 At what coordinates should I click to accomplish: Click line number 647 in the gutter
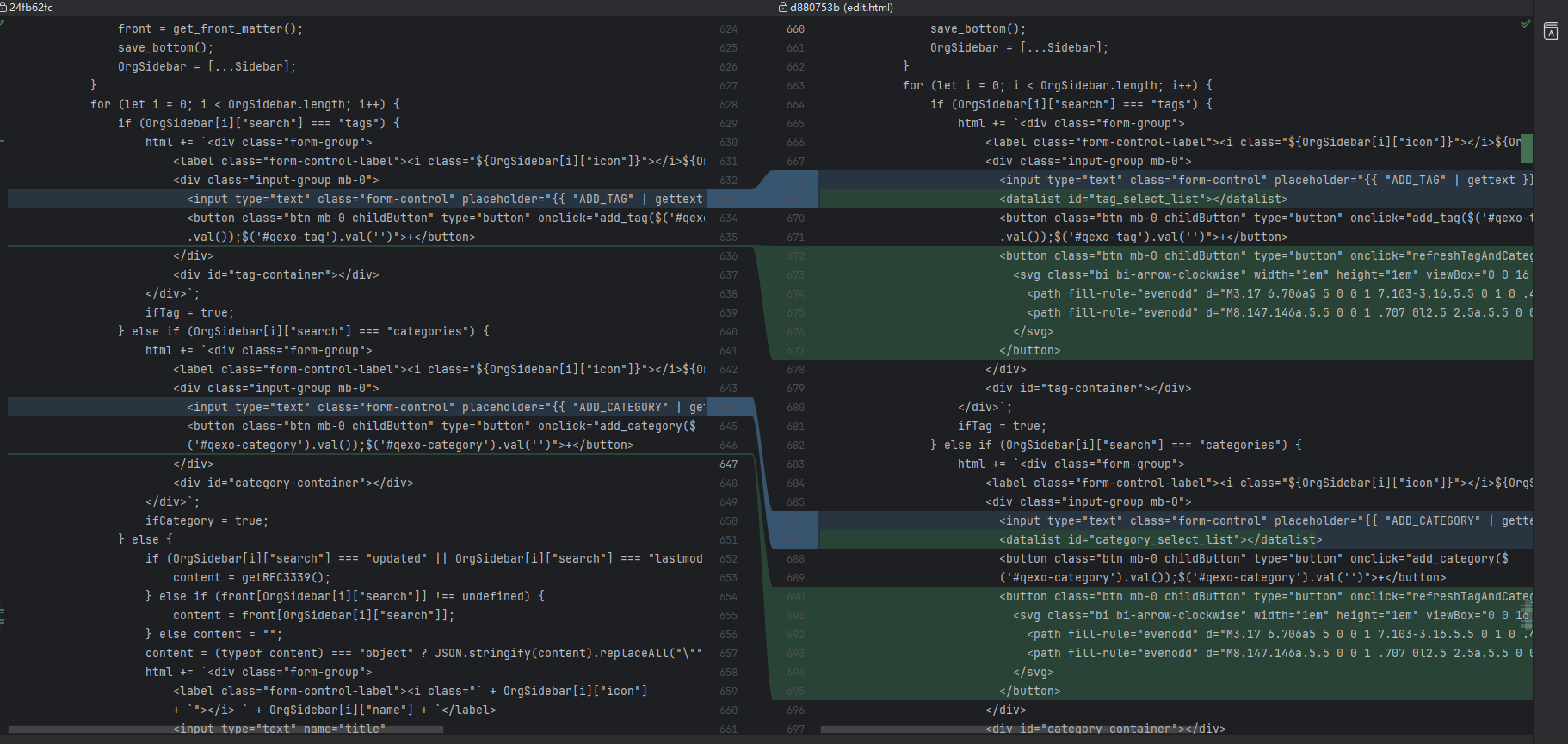pyautogui.click(x=728, y=464)
